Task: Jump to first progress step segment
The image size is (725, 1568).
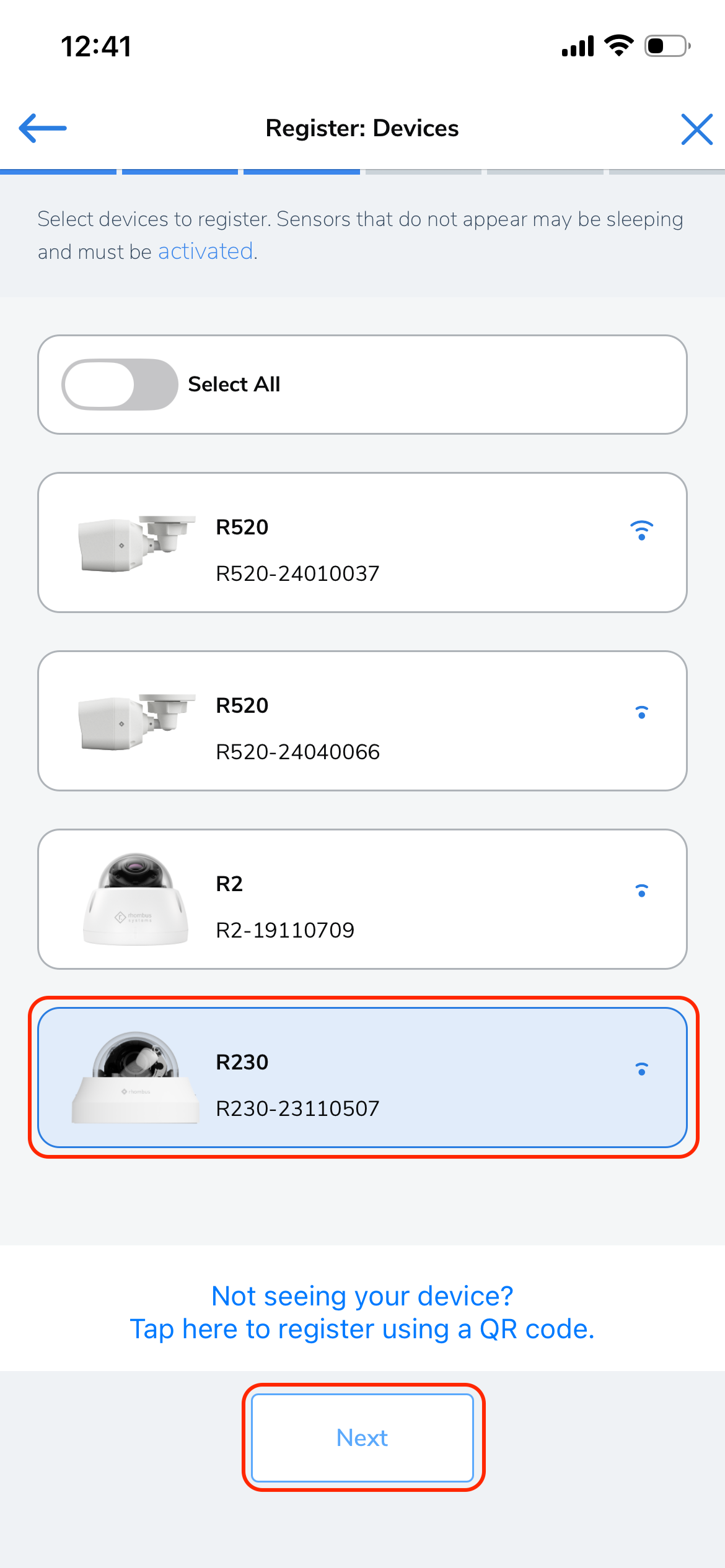Action: click(x=58, y=172)
